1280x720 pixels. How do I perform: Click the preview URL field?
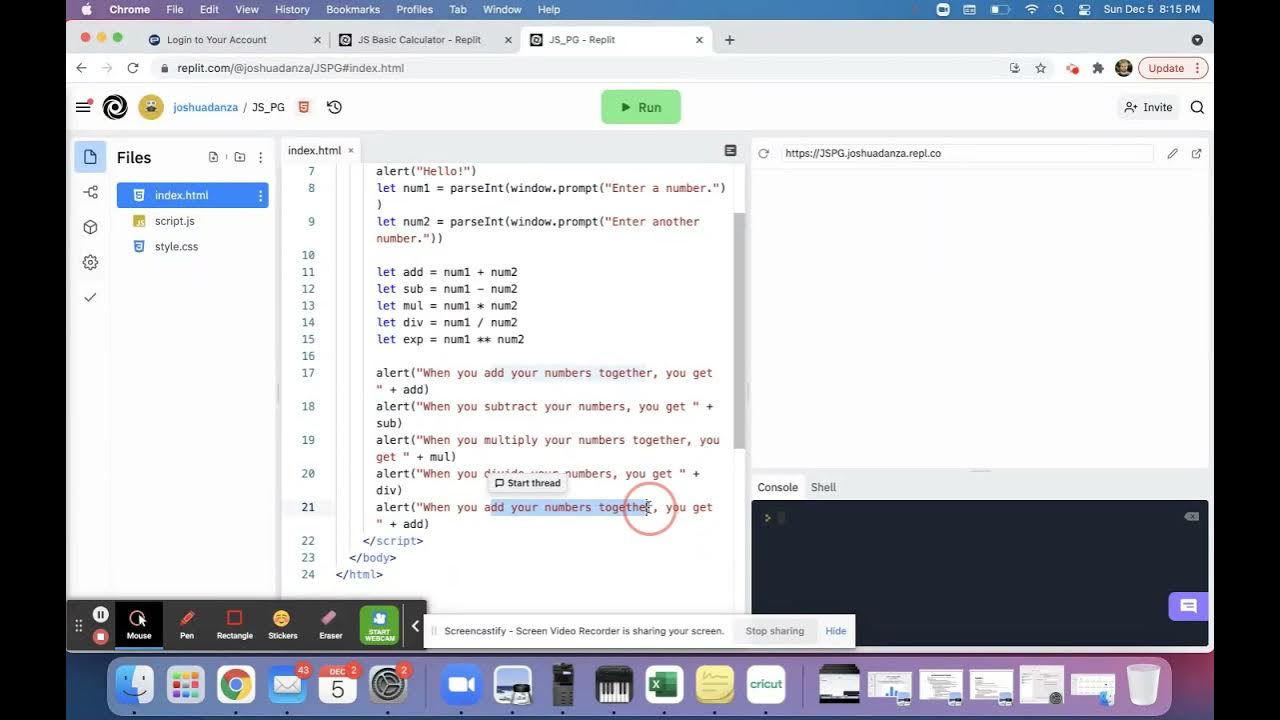967,153
